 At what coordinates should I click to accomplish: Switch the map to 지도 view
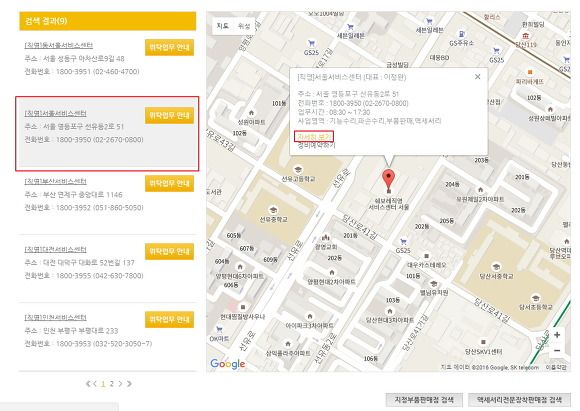pos(223,26)
